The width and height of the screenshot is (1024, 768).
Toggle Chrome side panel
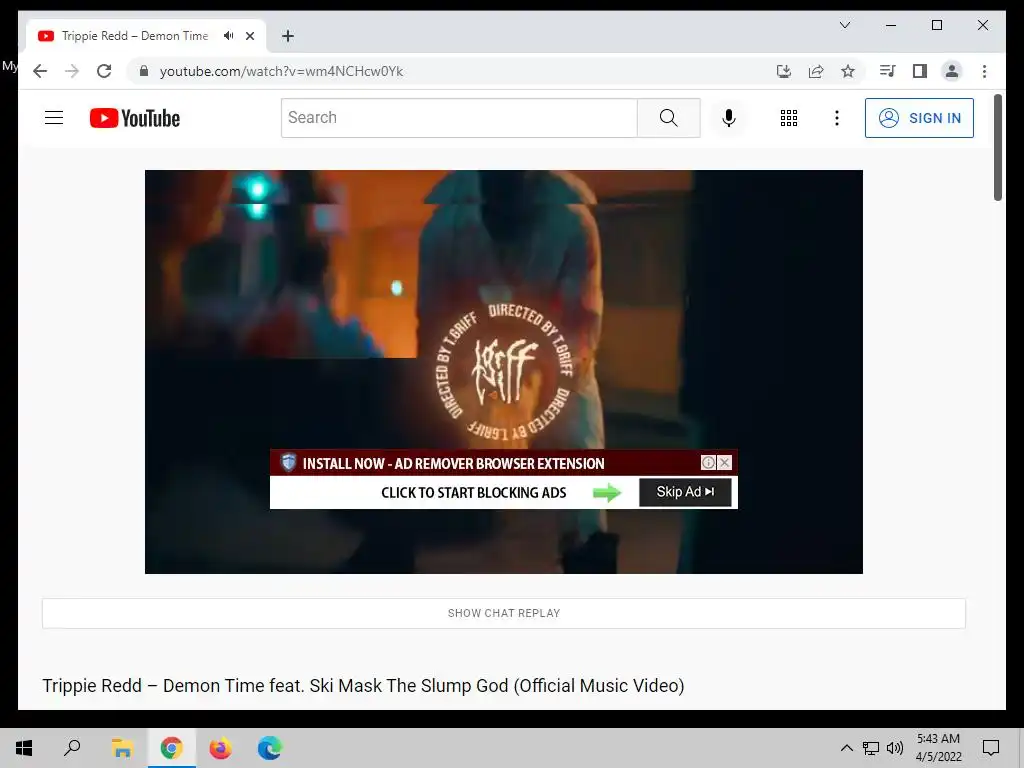(920, 71)
